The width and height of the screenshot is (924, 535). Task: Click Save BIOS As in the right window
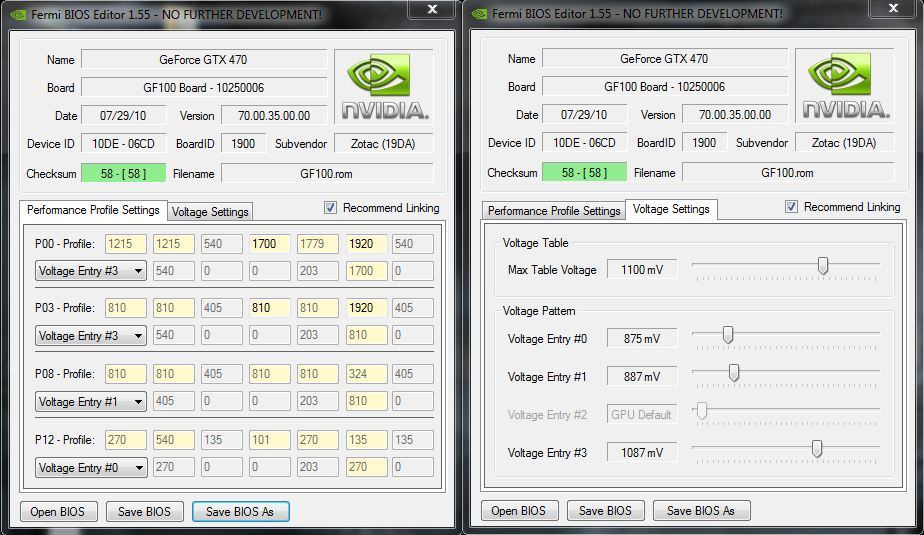(x=701, y=510)
